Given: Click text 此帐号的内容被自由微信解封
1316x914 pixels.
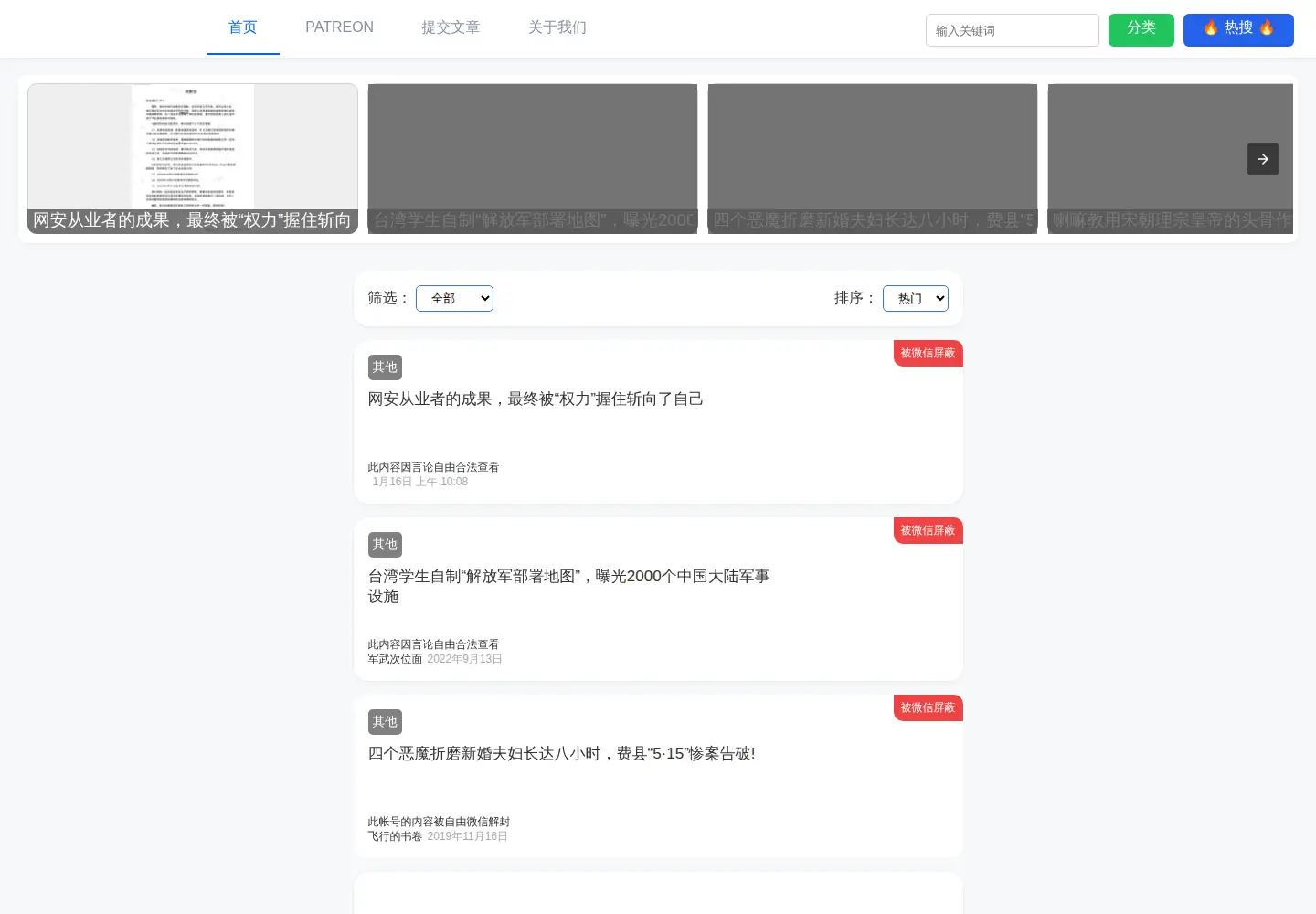Looking at the screenshot, I should [439, 822].
